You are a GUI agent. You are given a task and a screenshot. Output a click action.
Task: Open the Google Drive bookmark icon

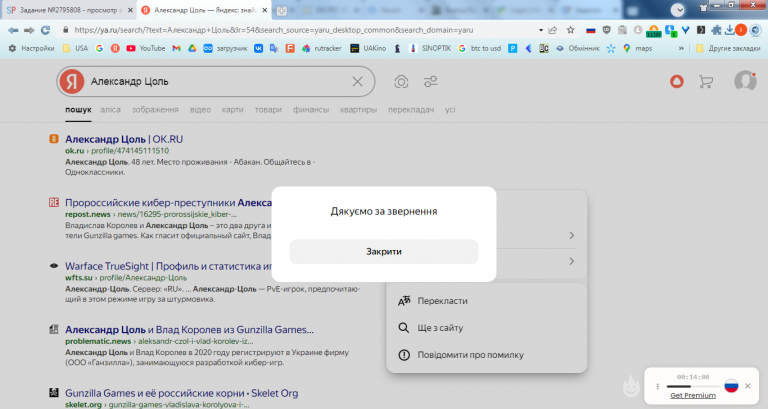192,48
